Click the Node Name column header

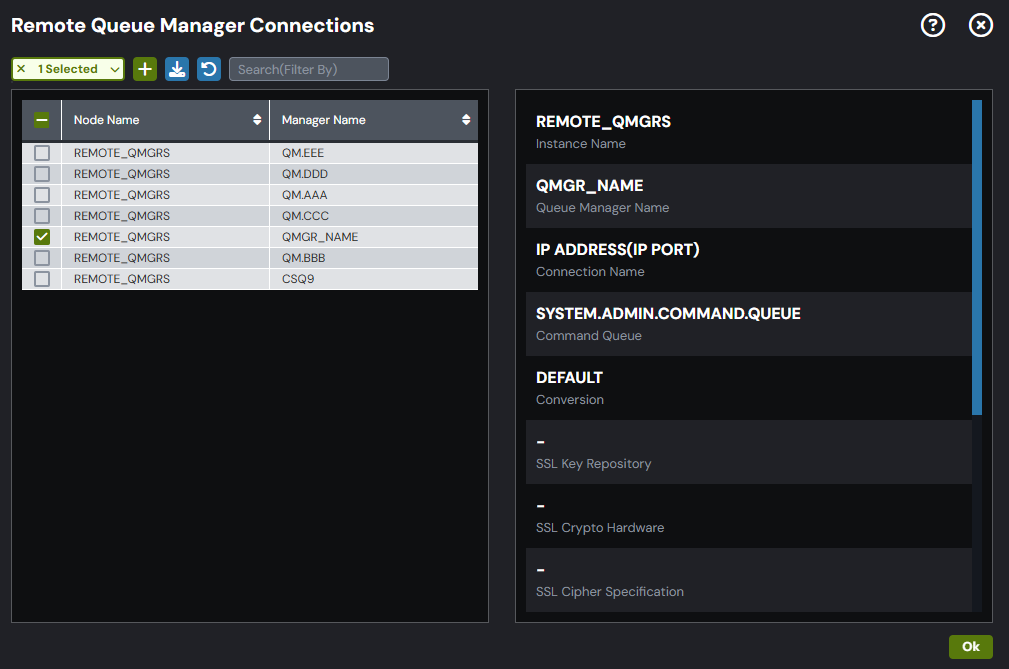pyautogui.click(x=165, y=120)
